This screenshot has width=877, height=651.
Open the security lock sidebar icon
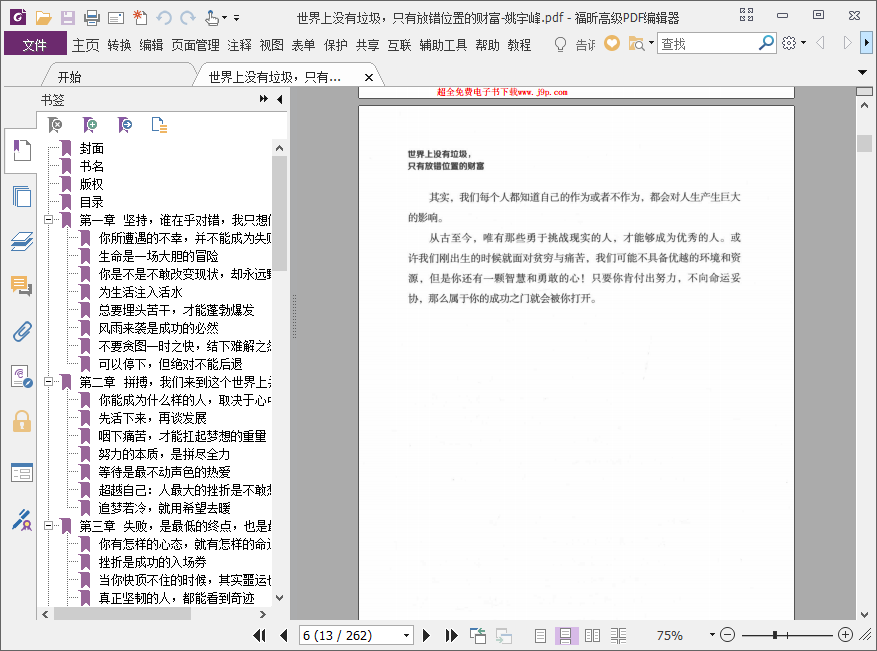click(22, 421)
